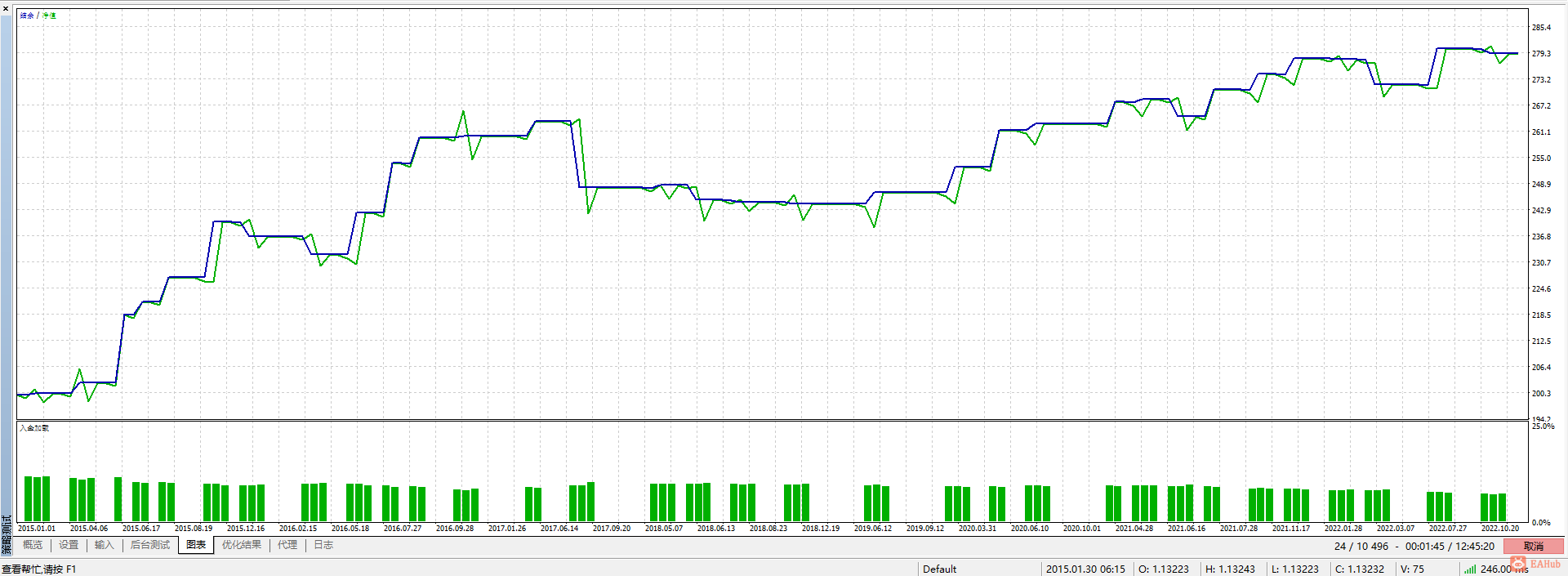Viewport: 1568px width, 576px height.
Task: Click the connection signal bars icon
Action: (x=1470, y=569)
